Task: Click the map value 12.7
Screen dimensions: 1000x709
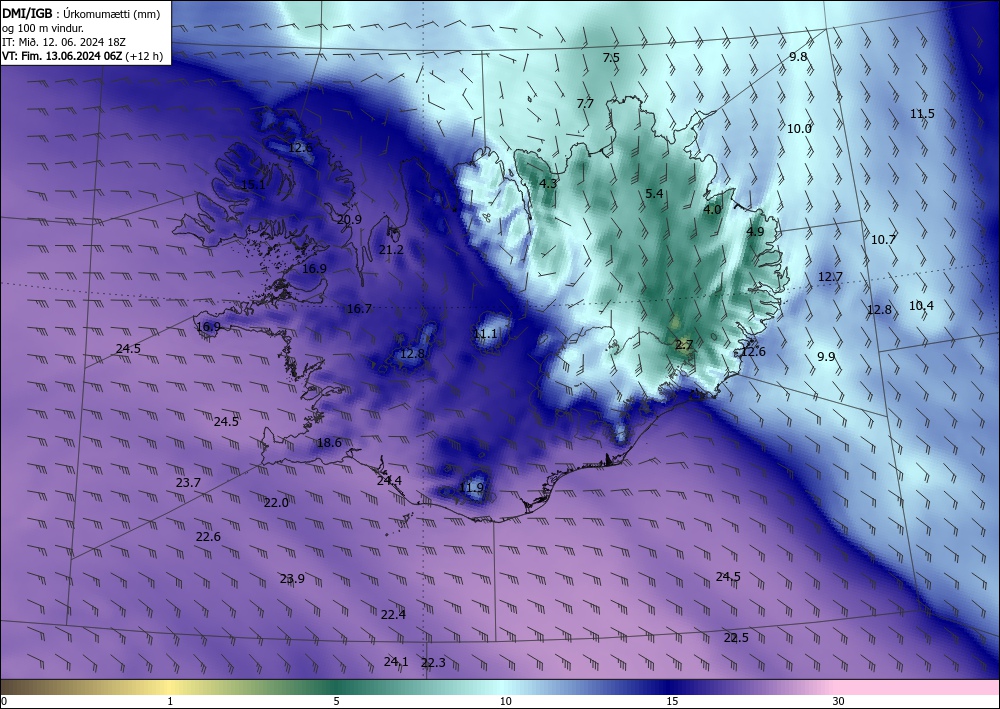Action: [x=830, y=277]
